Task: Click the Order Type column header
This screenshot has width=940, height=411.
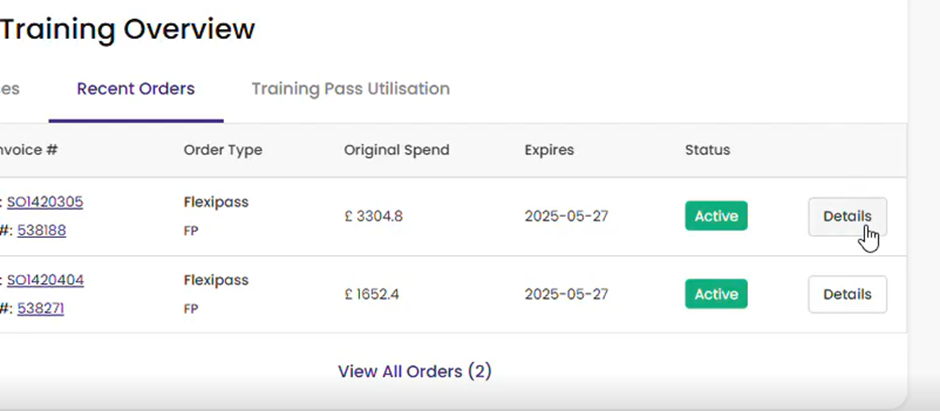Action: [223, 150]
